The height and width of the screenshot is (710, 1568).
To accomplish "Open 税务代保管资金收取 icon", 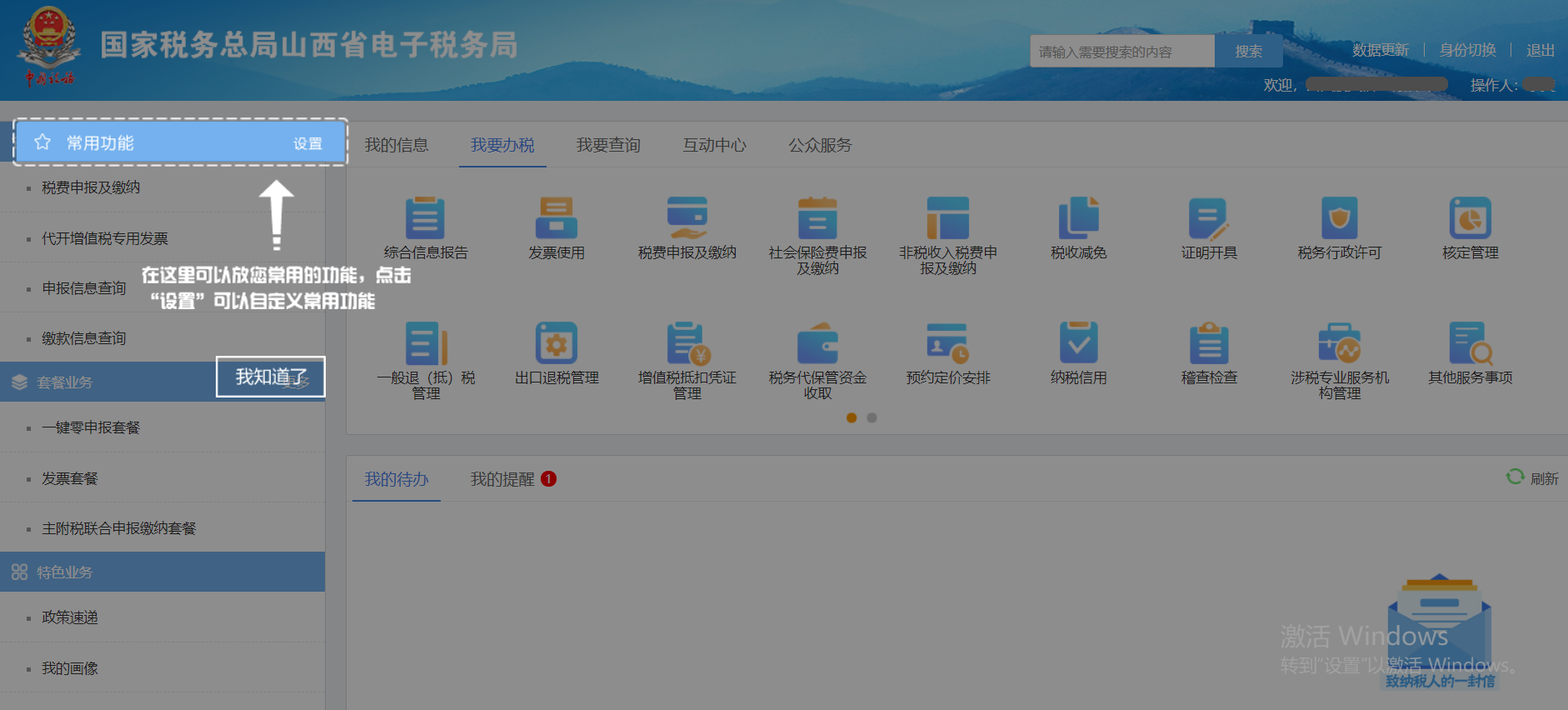I will [817, 343].
